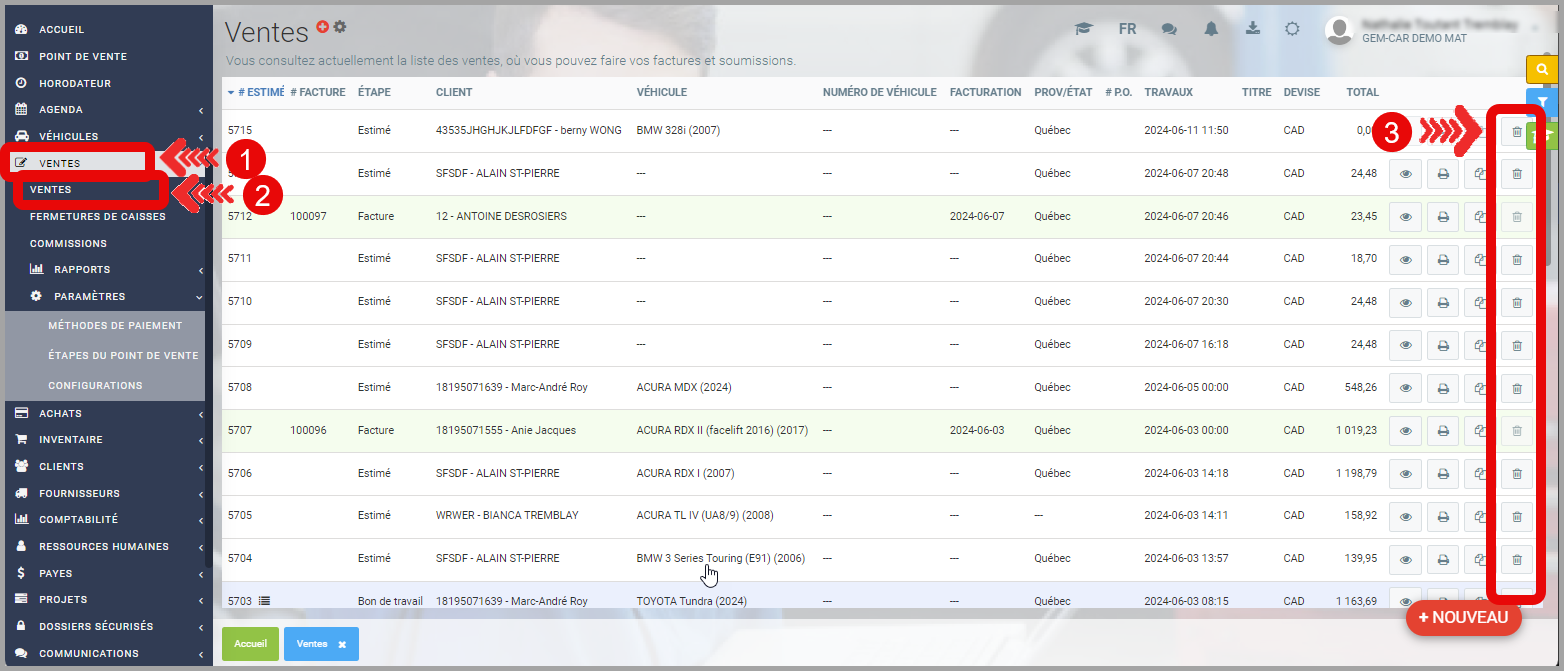
Task: Print estimate 5711 using printer icon
Action: point(1443,260)
